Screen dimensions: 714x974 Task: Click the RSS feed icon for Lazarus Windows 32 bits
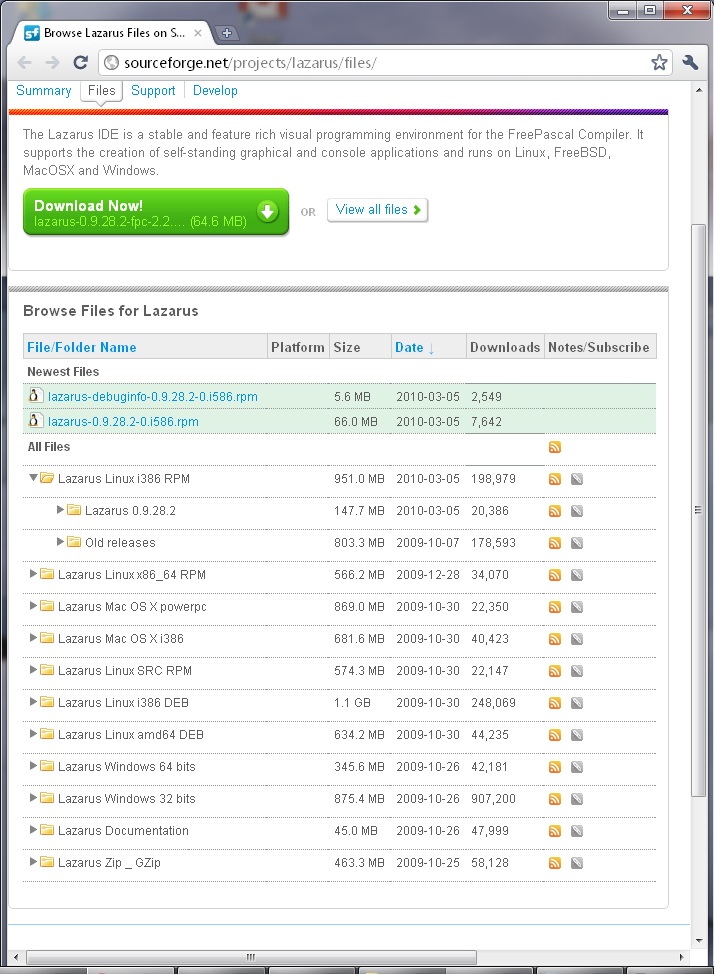555,799
